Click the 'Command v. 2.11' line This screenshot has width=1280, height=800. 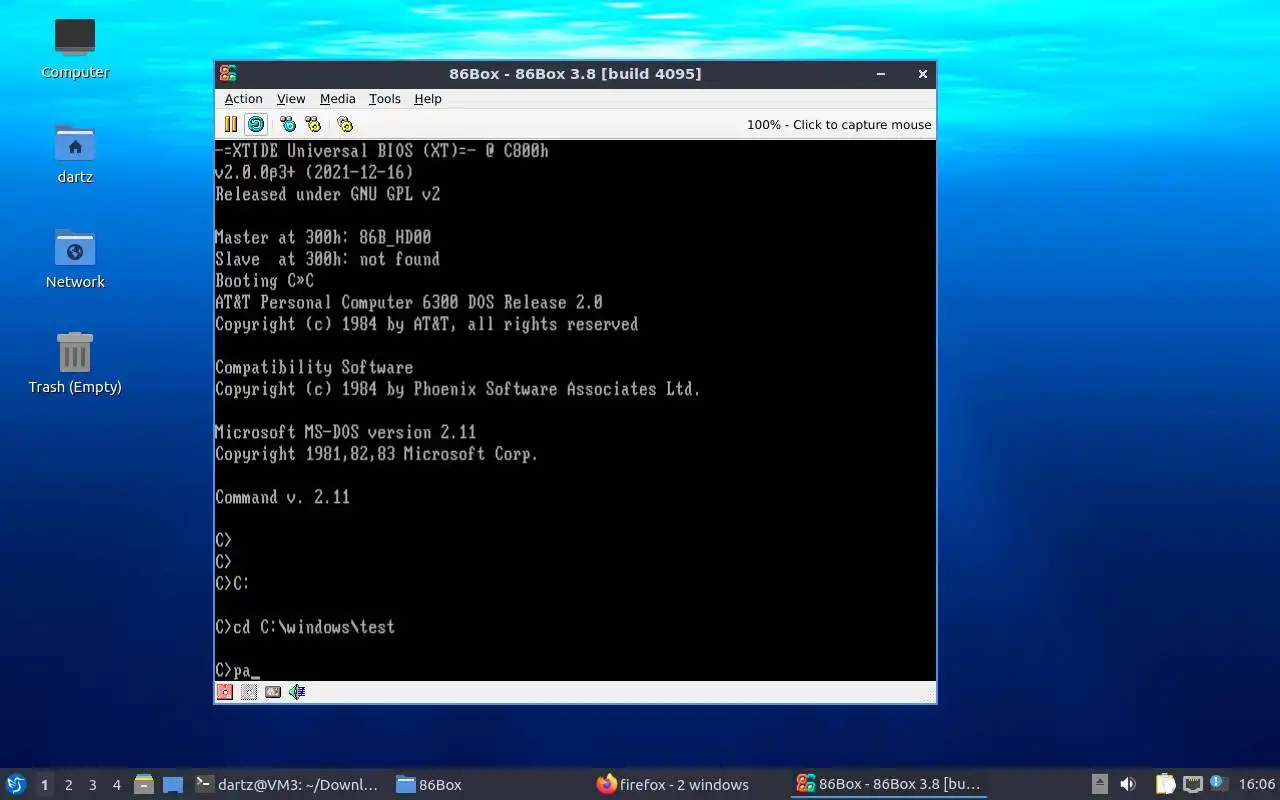(282, 497)
